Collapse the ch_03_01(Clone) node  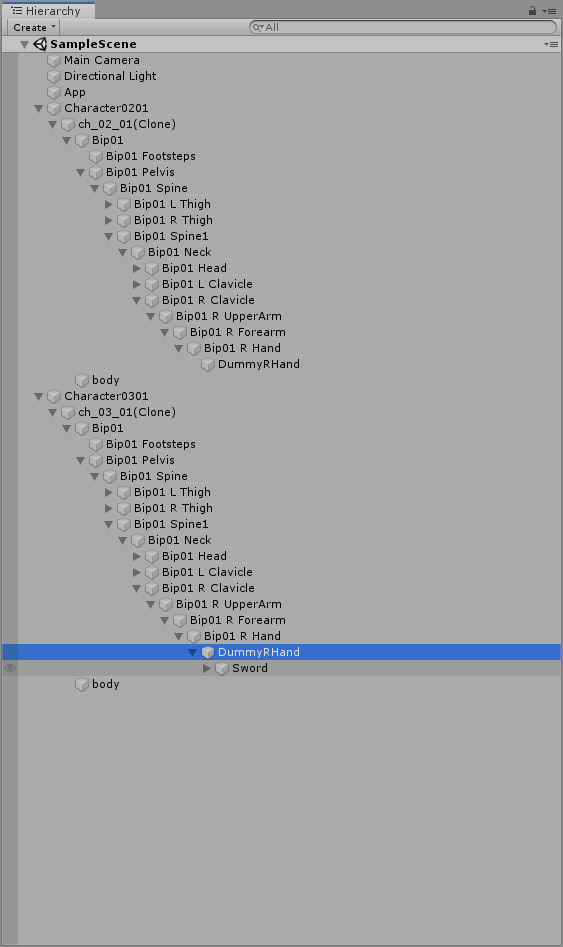(x=53, y=413)
